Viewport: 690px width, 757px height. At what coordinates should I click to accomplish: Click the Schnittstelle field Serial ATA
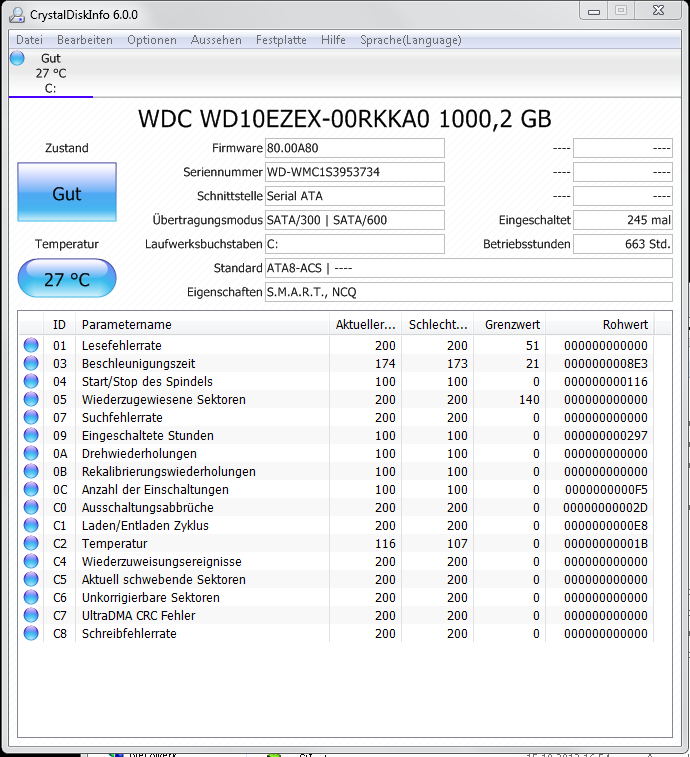click(x=354, y=196)
